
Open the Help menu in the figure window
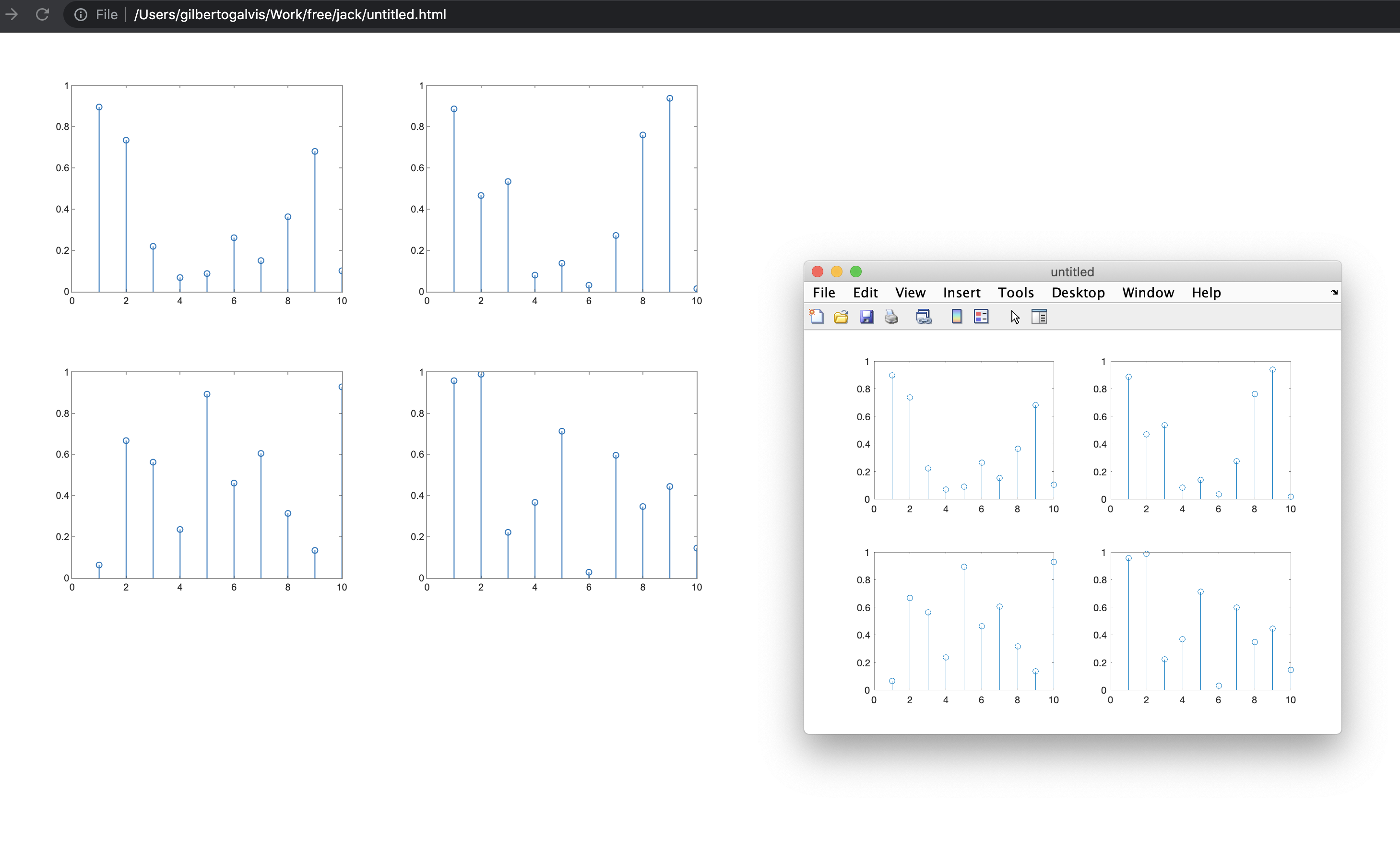pyautogui.click(x=1206, y=293)
